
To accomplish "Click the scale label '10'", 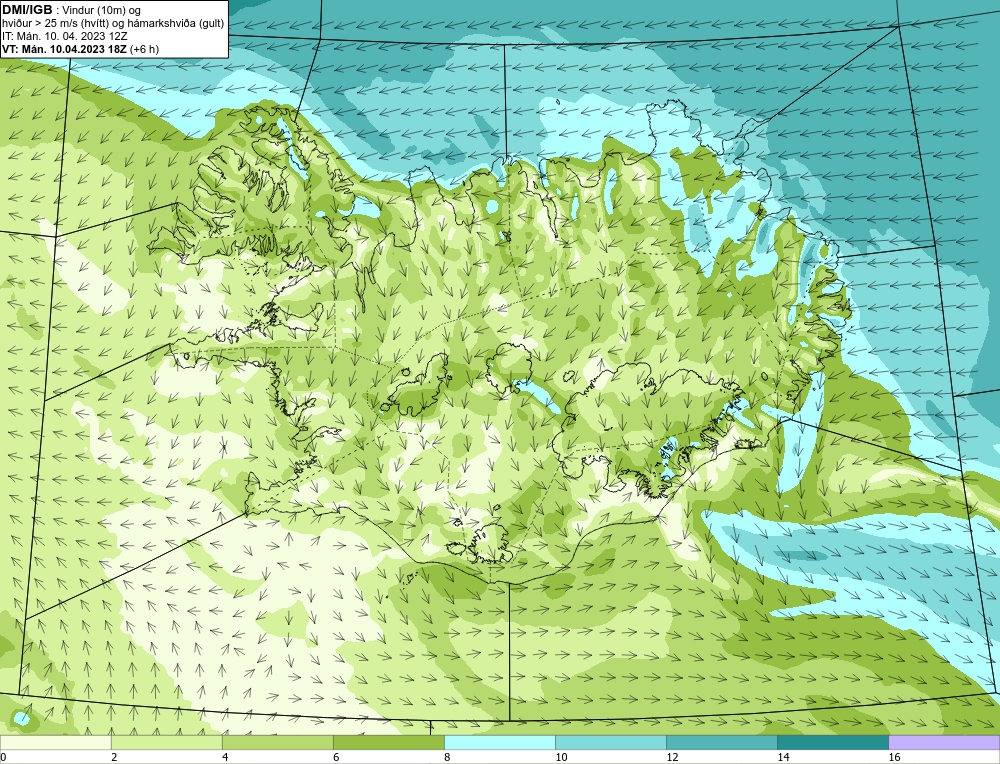I will (x=561, y=757).
